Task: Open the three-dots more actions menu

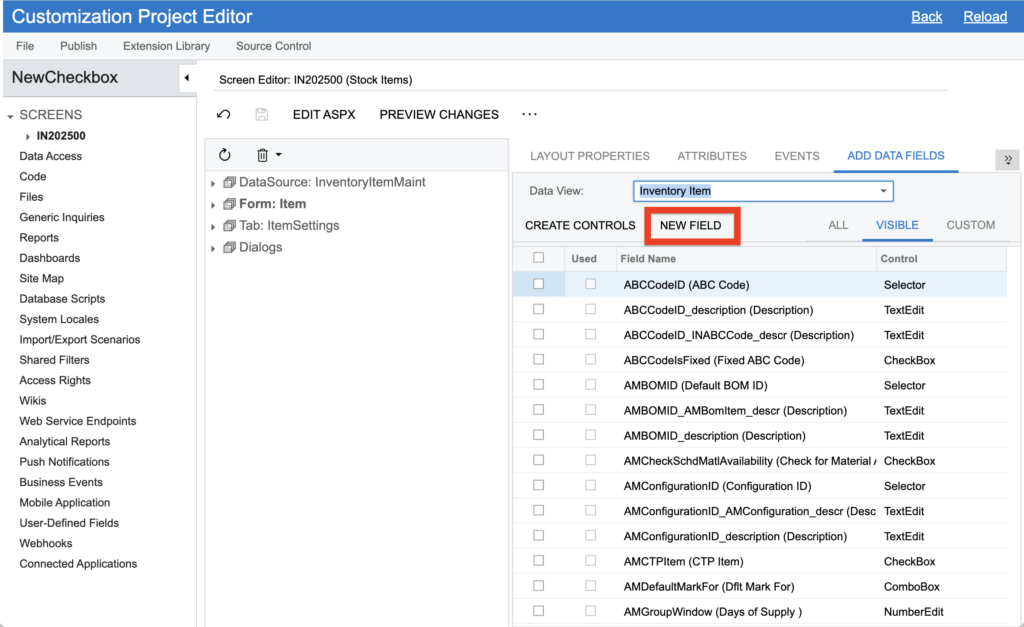Action: click(x=530, y=115)
